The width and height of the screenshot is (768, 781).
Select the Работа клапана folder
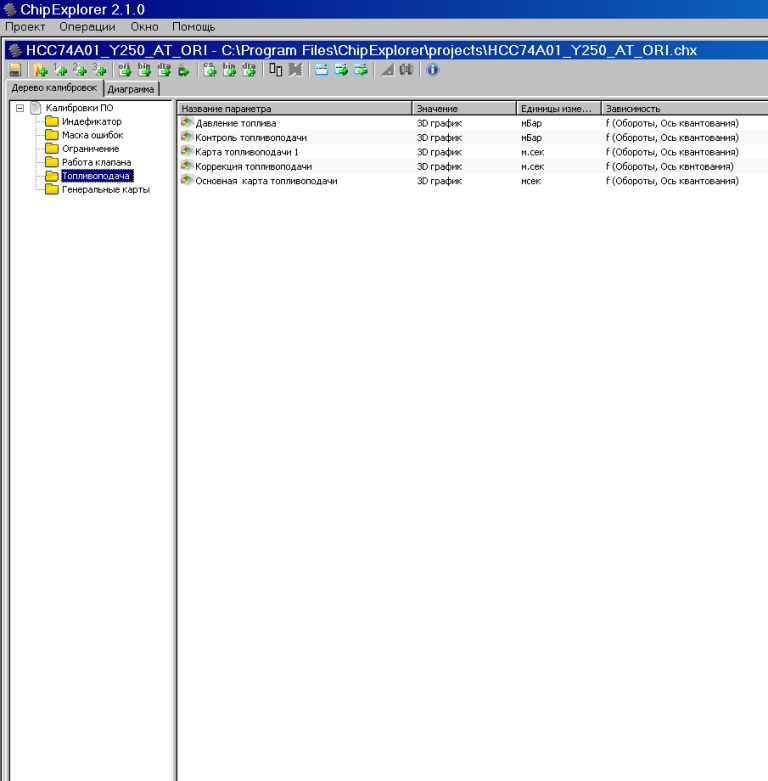coord(96,162)
